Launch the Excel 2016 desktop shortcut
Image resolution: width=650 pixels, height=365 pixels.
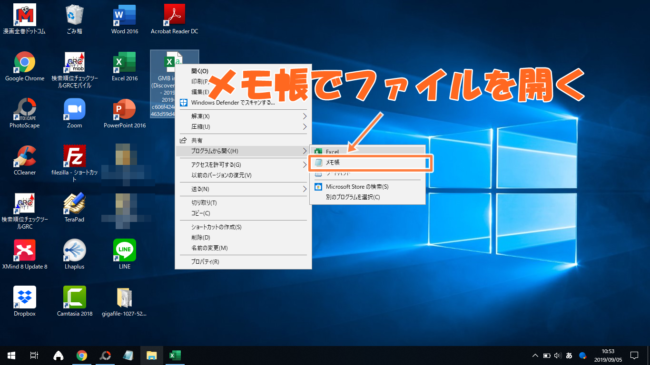tap(124, 66)
